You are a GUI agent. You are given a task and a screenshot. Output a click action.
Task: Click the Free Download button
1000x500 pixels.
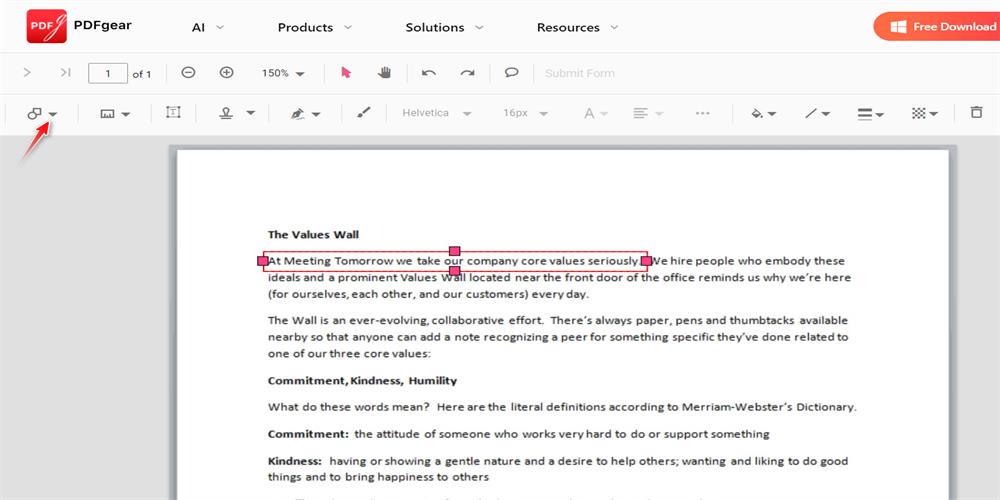[937, 27]
